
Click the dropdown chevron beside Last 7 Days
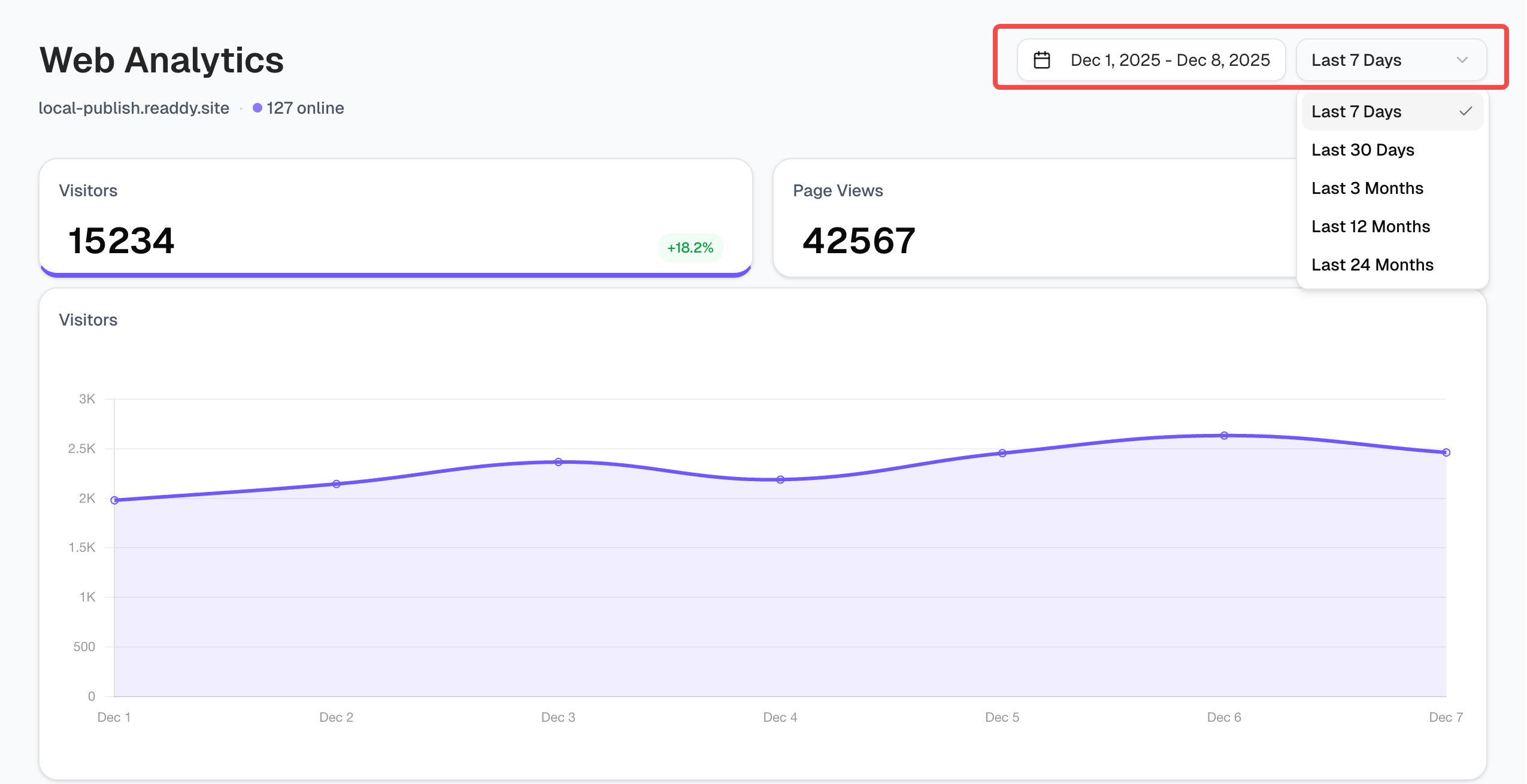[x=1462, y=60]
